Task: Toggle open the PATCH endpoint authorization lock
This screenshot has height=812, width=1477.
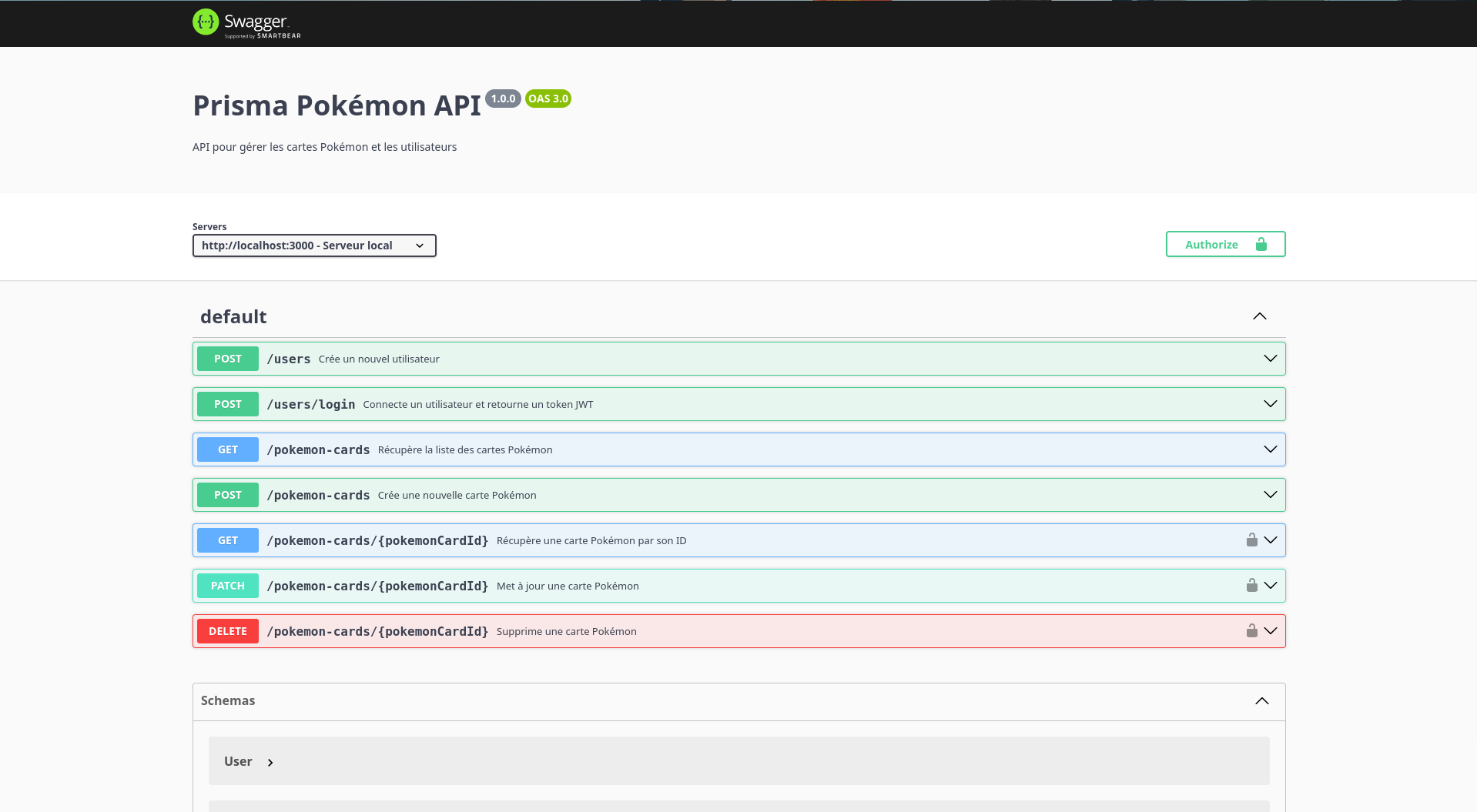Action: point(1251,585)
